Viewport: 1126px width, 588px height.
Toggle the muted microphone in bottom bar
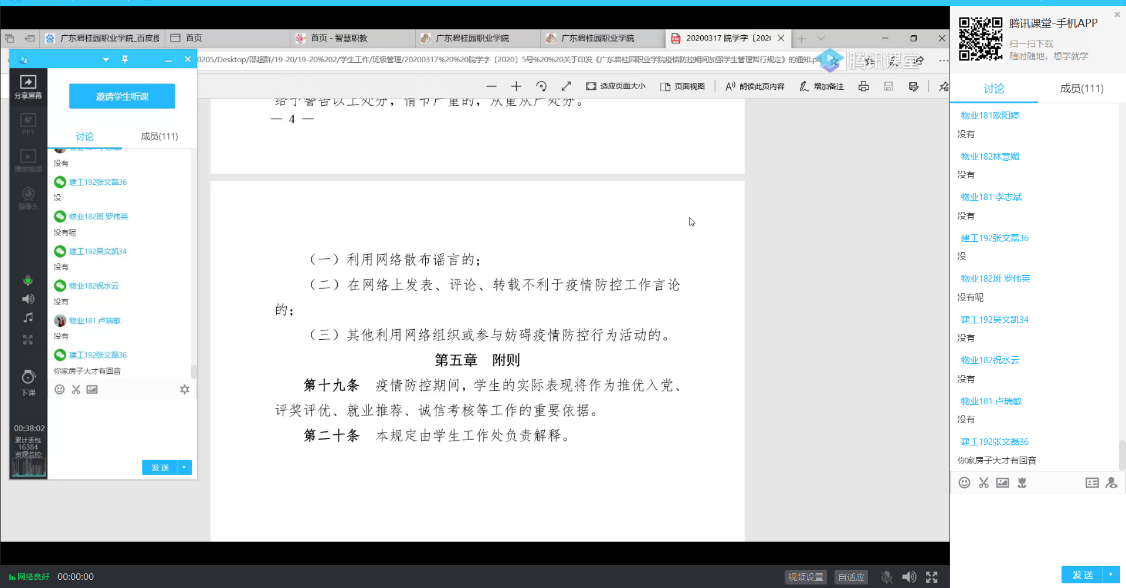coord(886,577)
